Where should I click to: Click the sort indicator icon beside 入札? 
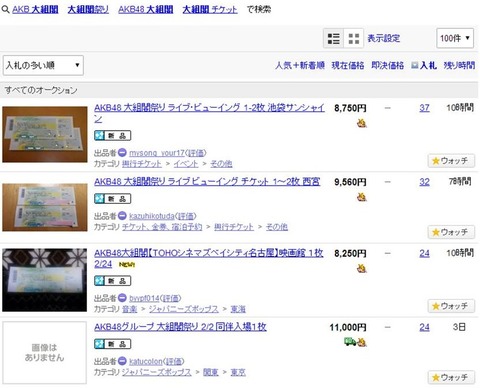click(414, 65)
